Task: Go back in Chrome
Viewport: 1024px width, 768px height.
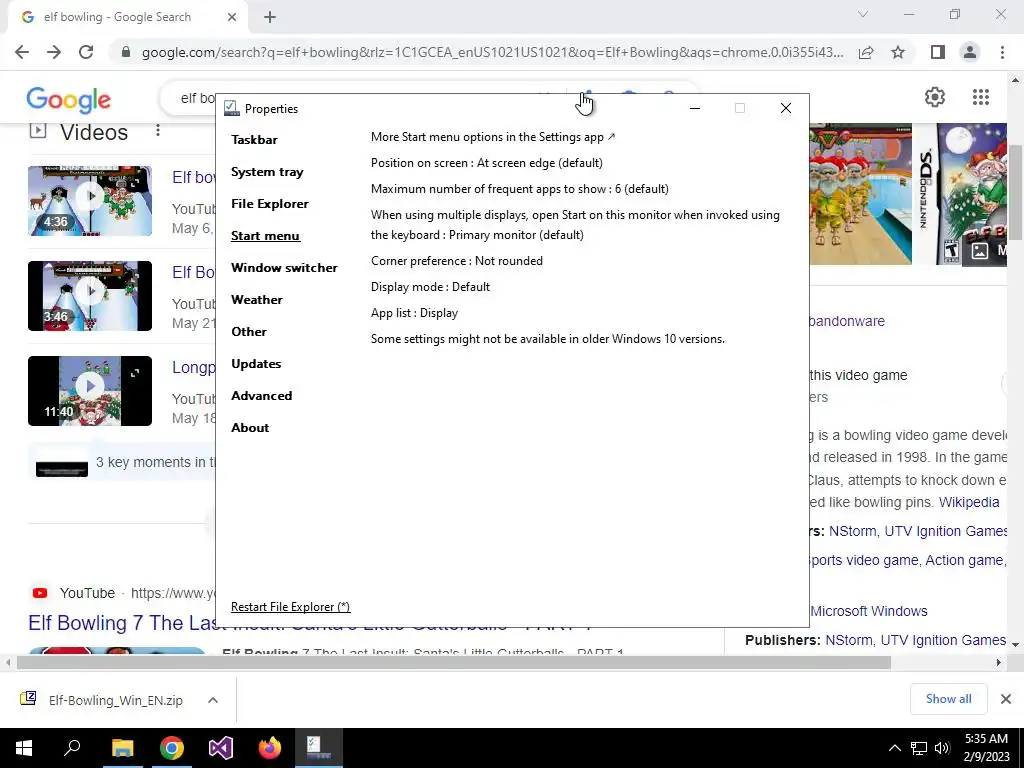Action: pos(22,52)
